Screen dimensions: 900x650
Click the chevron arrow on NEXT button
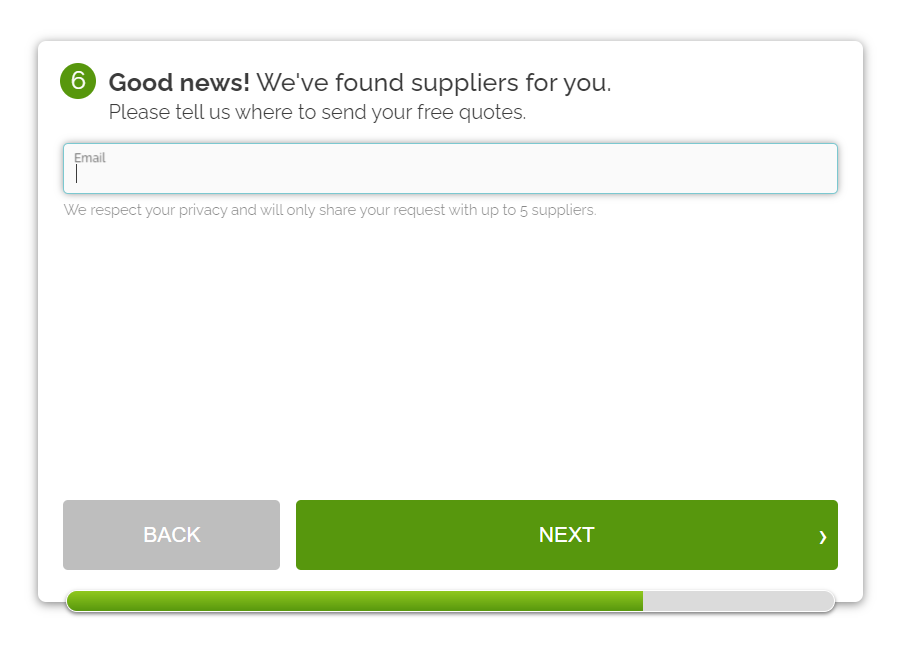pos(822,537)
